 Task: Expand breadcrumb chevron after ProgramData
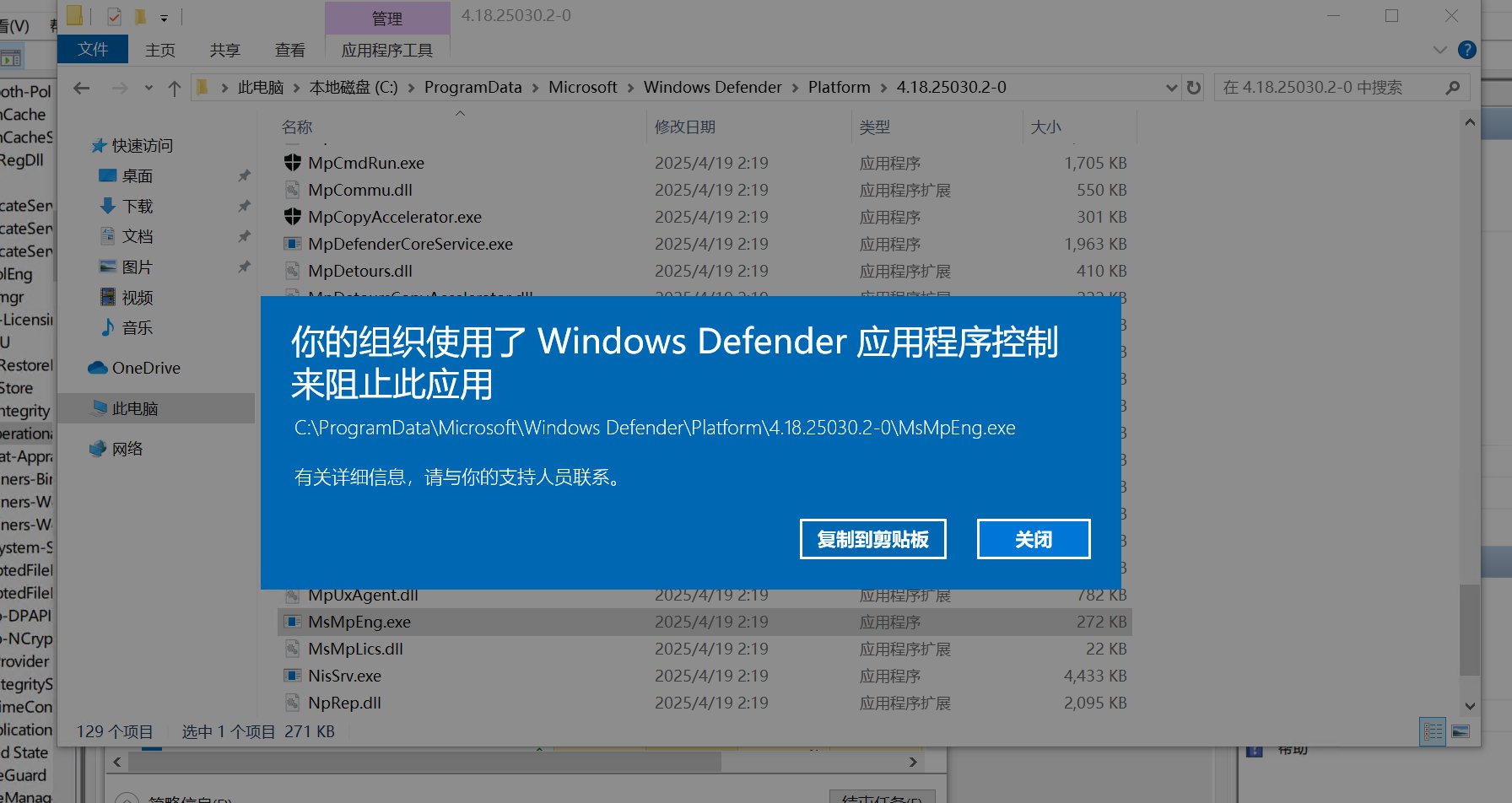tap(535, 88)
